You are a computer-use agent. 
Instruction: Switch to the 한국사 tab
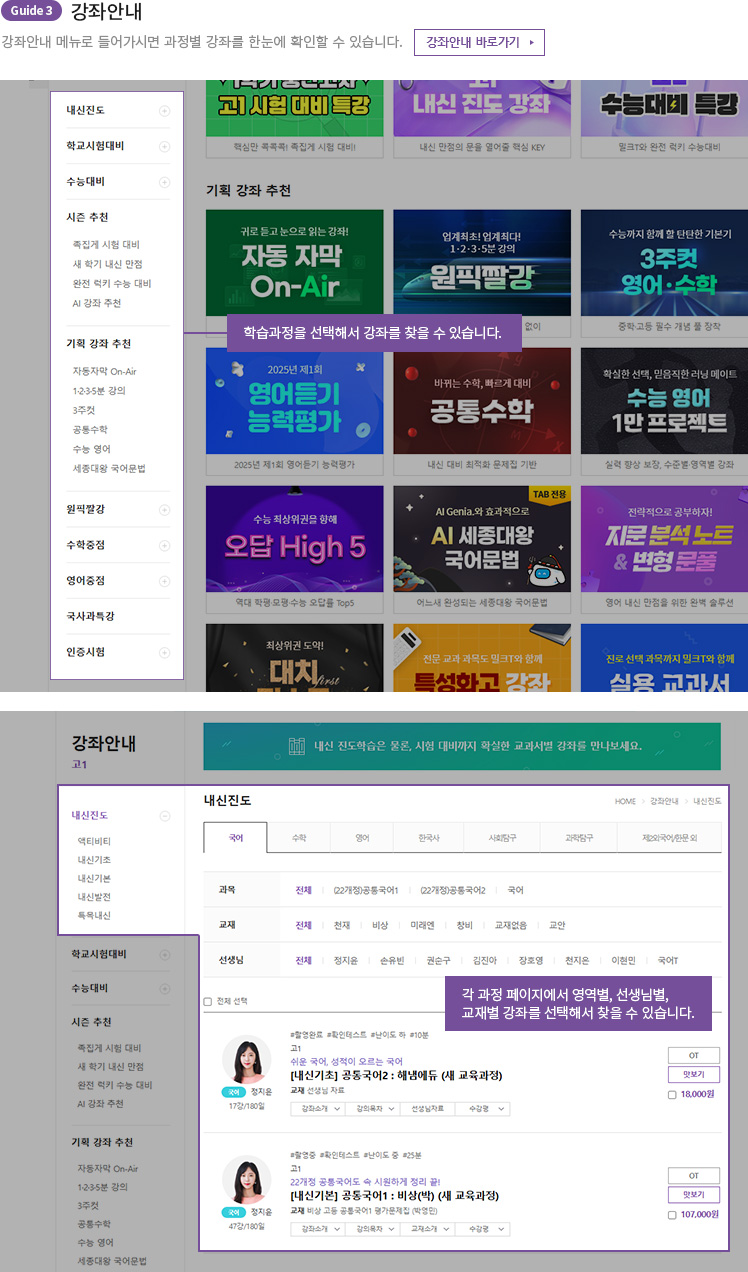click(x=428, y=837)
